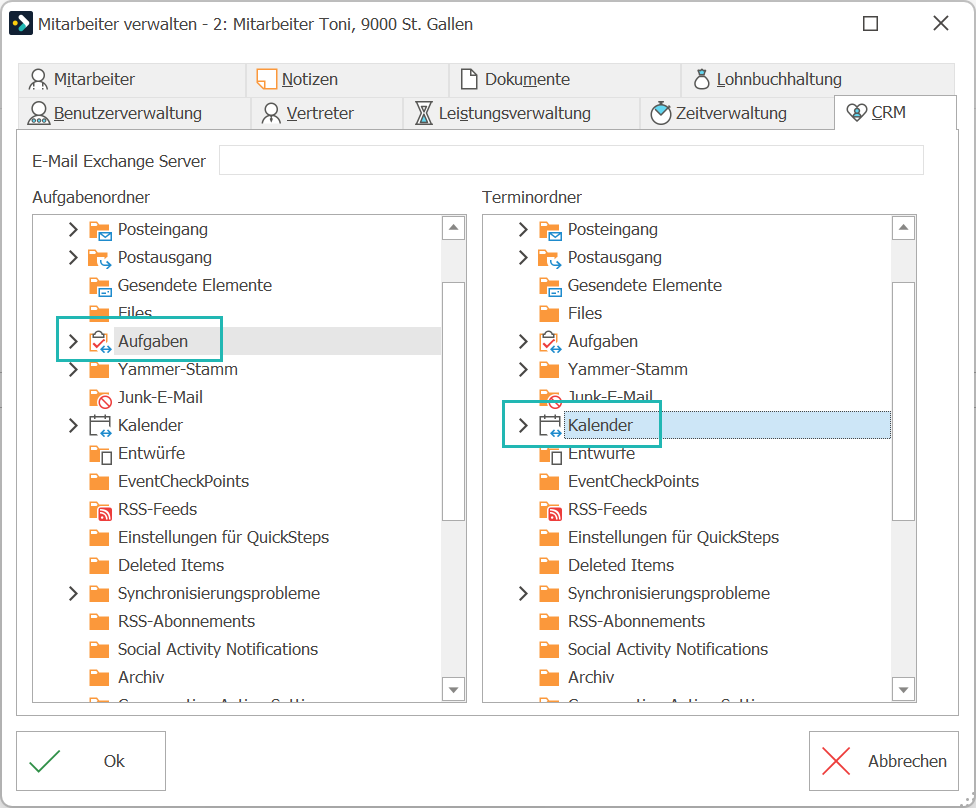Screen dimensions: 976x808
Task: Click RSS-Feeds folder icon in Terminordner
Action: pyautogui.click(x=550, y=510)
